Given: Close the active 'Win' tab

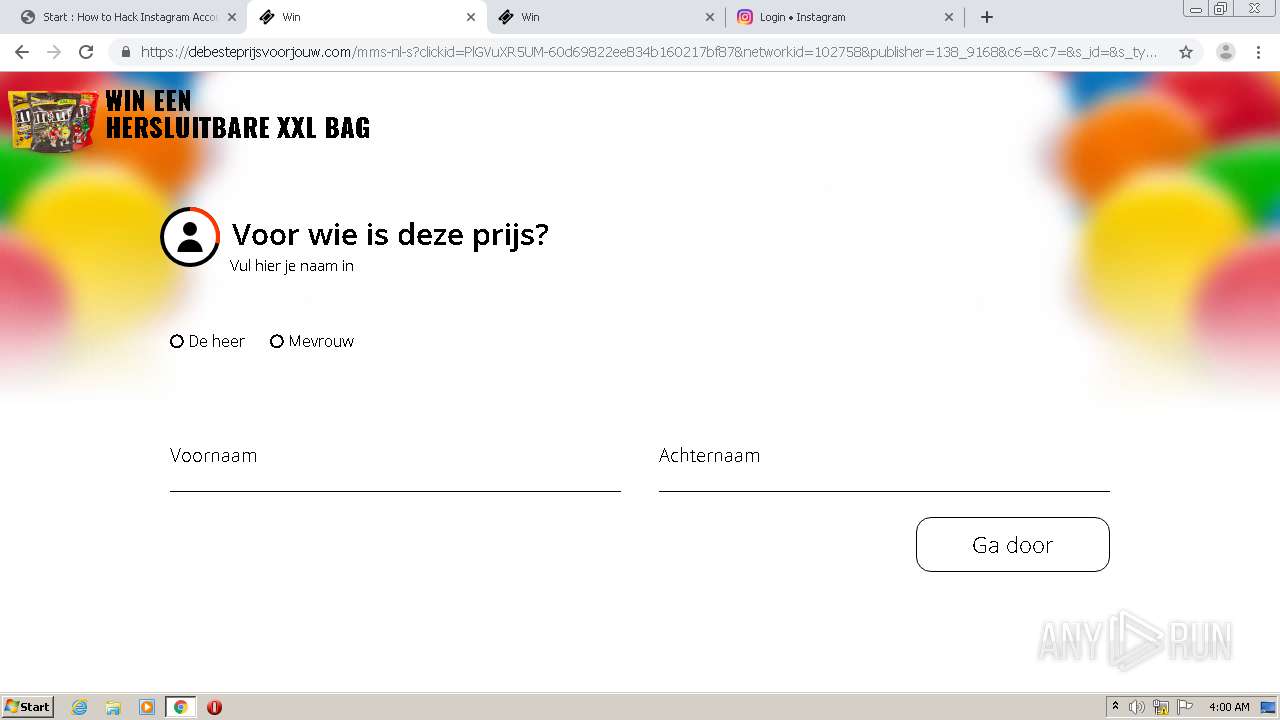Looking at the screenshot, I should [471, 17].
